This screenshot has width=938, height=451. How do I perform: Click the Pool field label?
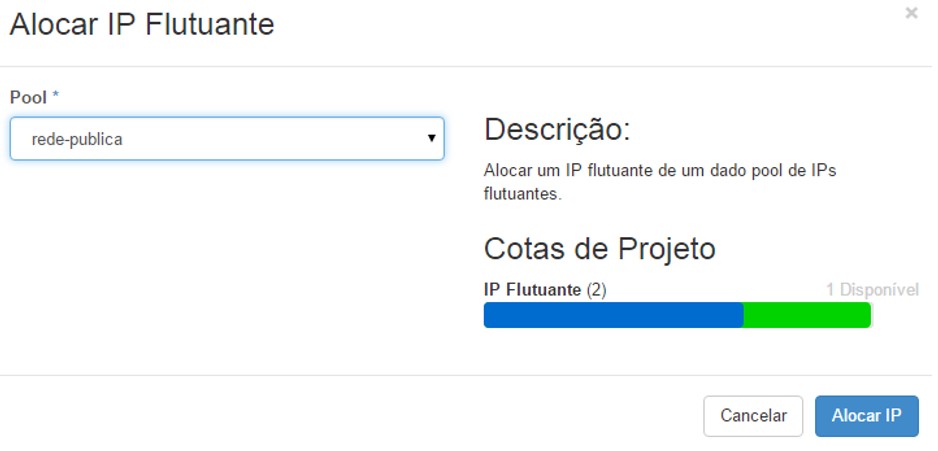[x=27, y=97]
